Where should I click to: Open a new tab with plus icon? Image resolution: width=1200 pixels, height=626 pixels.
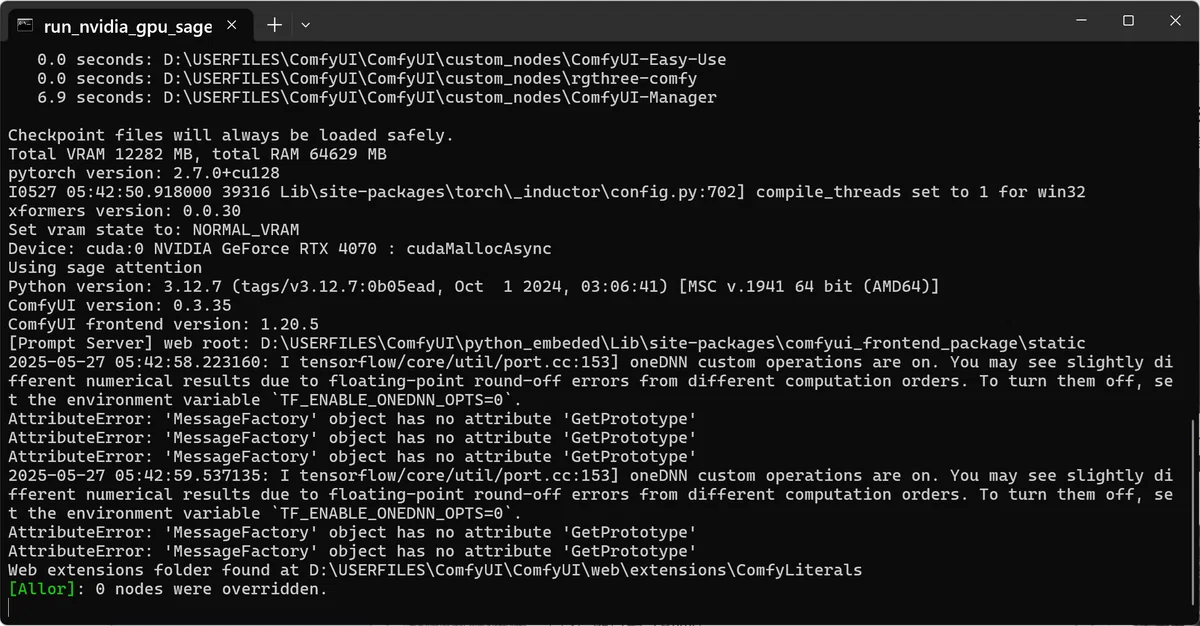click(x=274, y=24)
